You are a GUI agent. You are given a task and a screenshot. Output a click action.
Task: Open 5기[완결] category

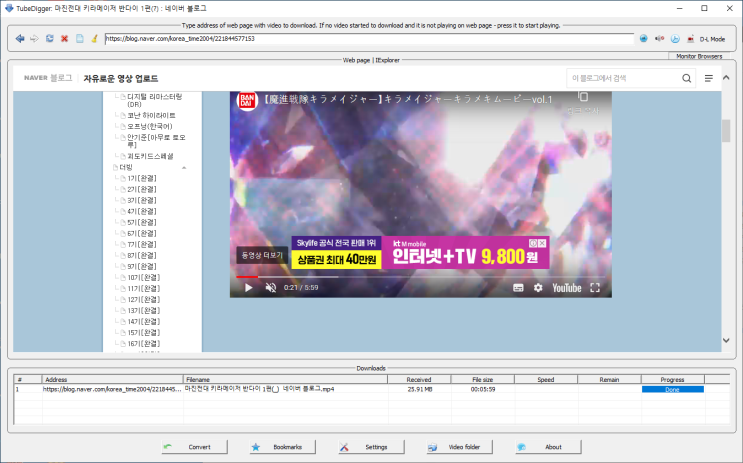pos(142,222)
